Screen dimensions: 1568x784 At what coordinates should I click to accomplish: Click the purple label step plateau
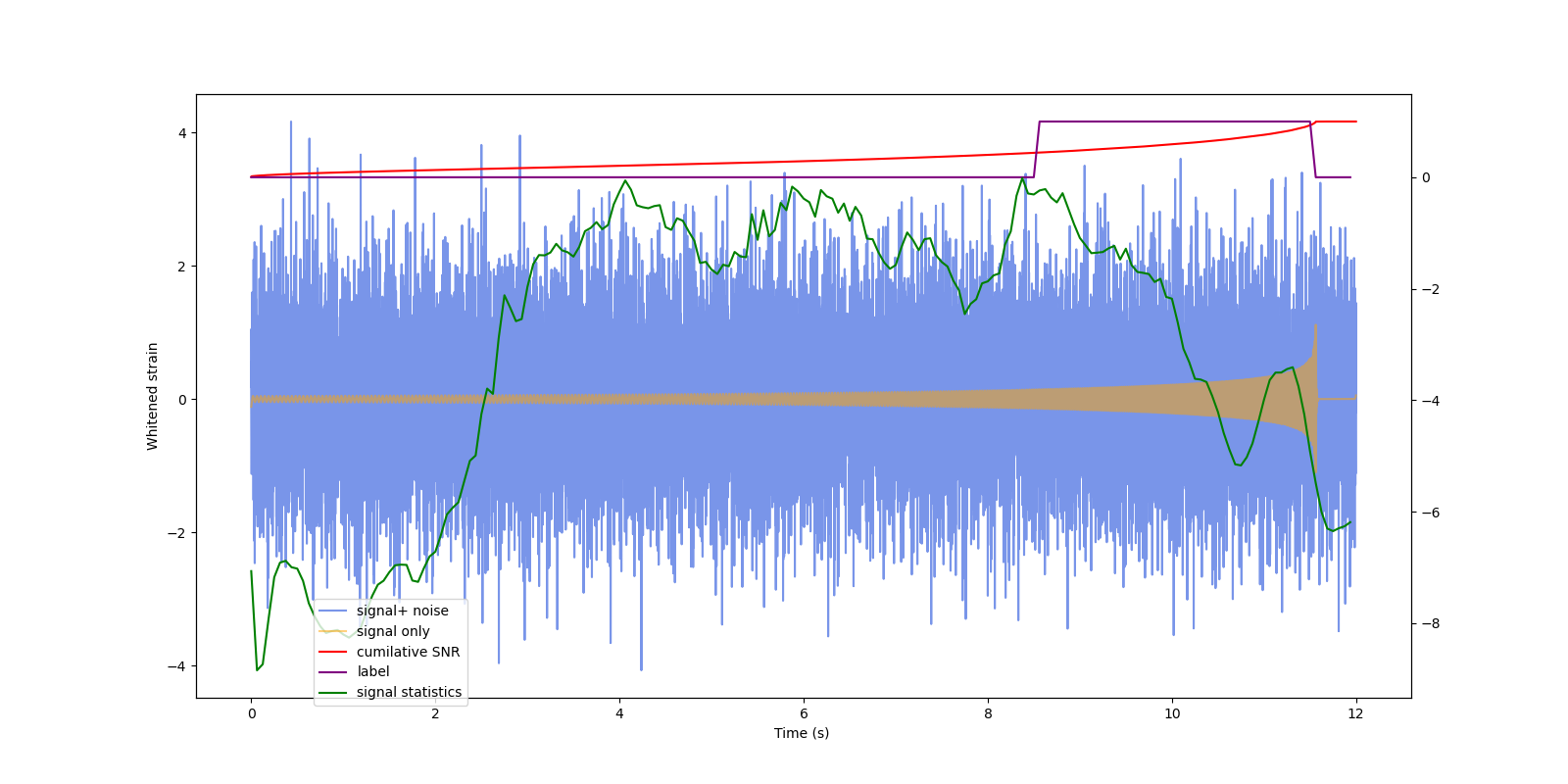pyautogui.click(x=1174, y=122)
